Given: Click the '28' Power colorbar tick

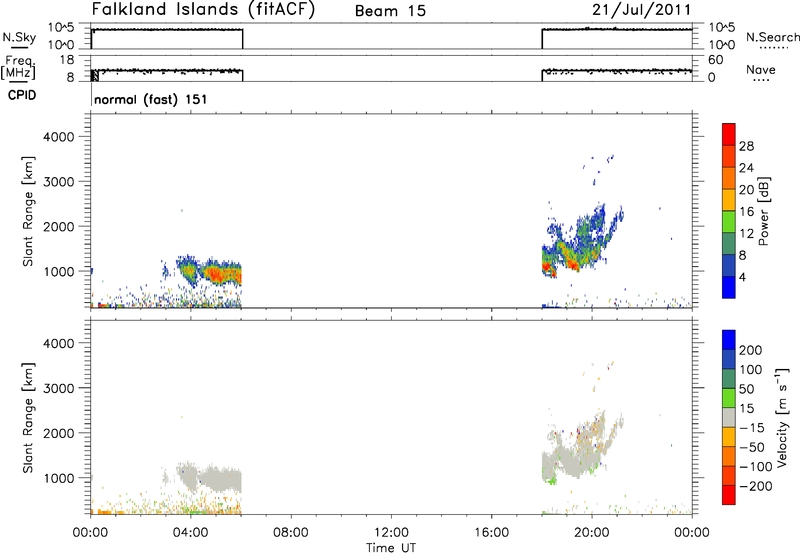Looking at the screenshot, I should pyautogui.click(x=746, y=146).
